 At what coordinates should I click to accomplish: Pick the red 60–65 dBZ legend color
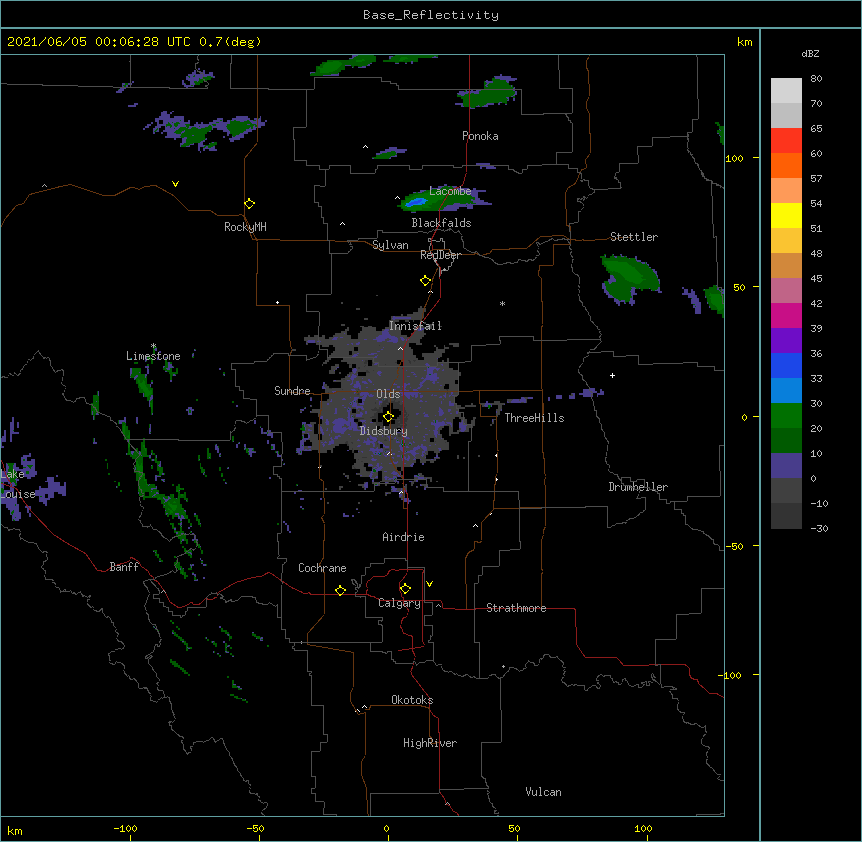click(x=786, y=140)
